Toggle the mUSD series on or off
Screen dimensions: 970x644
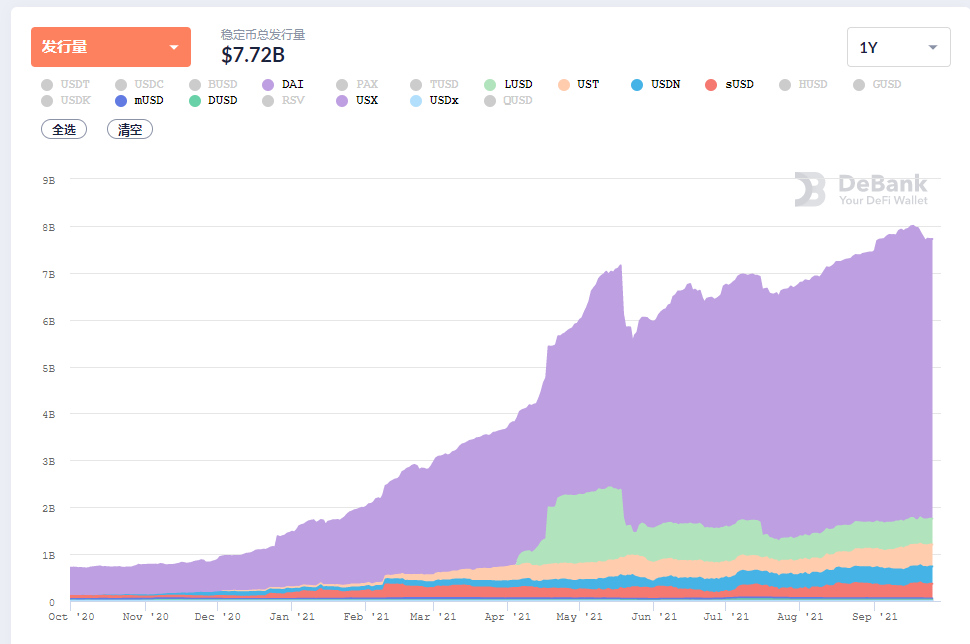(x=120, y=100)
